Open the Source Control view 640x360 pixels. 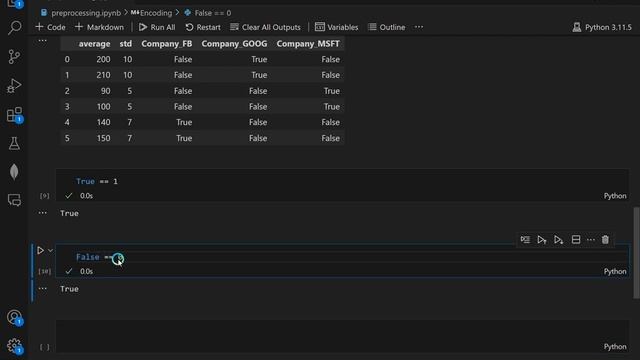[x=14, y=56]
